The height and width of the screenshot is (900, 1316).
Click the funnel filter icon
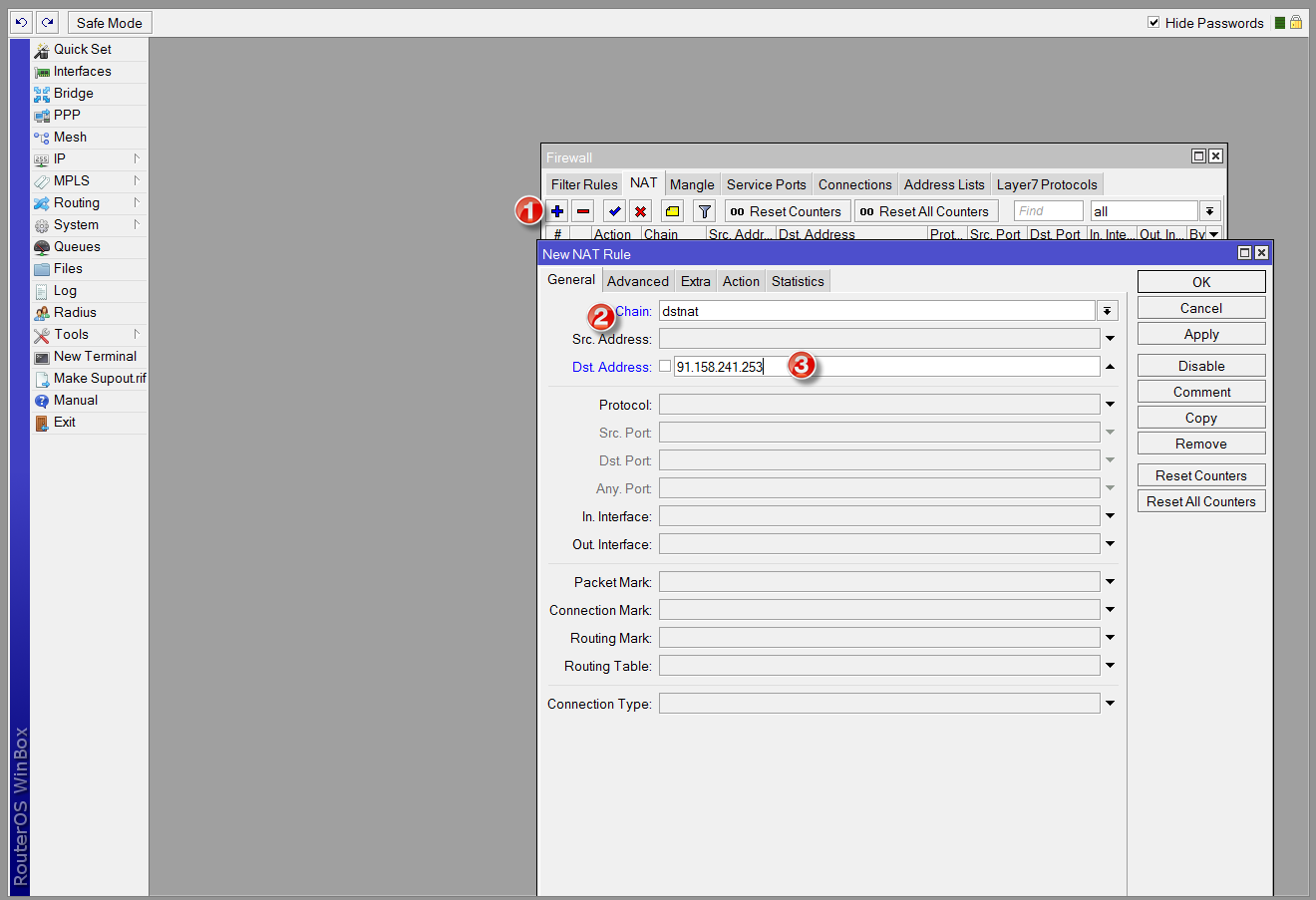coord(704,211)
